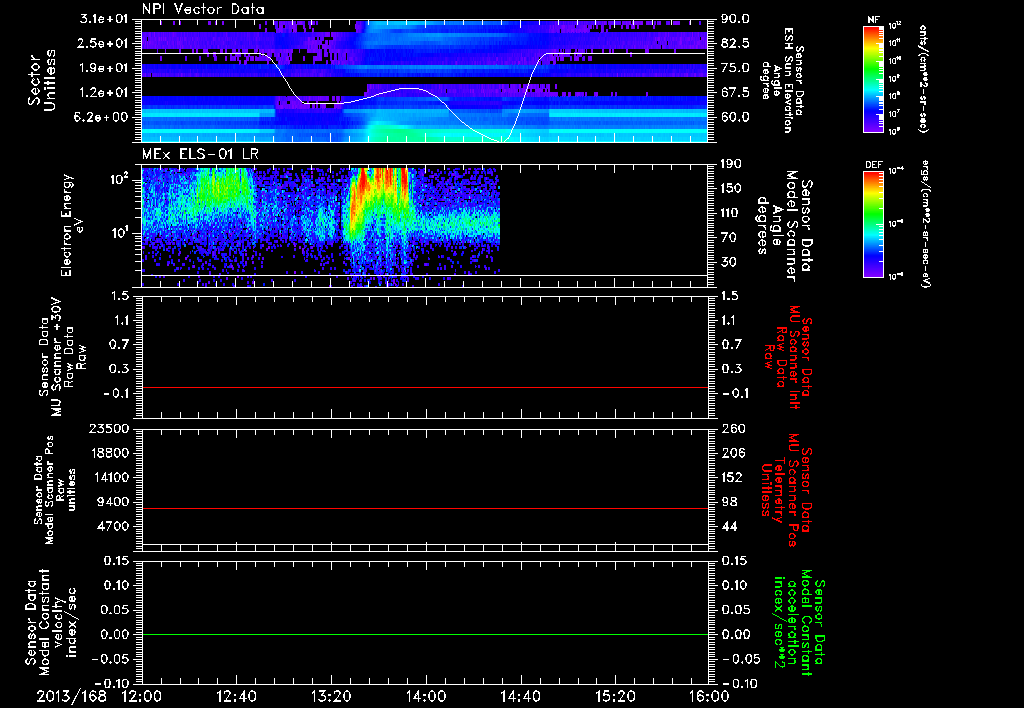Click the 15:20 time axis label
1024x708 pixels.
[614, 695]
